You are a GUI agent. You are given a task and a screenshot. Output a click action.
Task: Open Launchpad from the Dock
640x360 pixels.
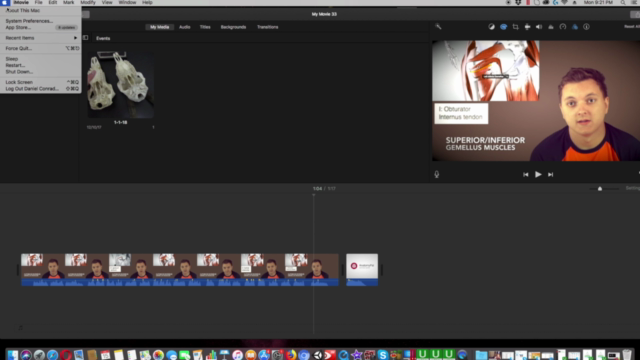click(39, 355)
